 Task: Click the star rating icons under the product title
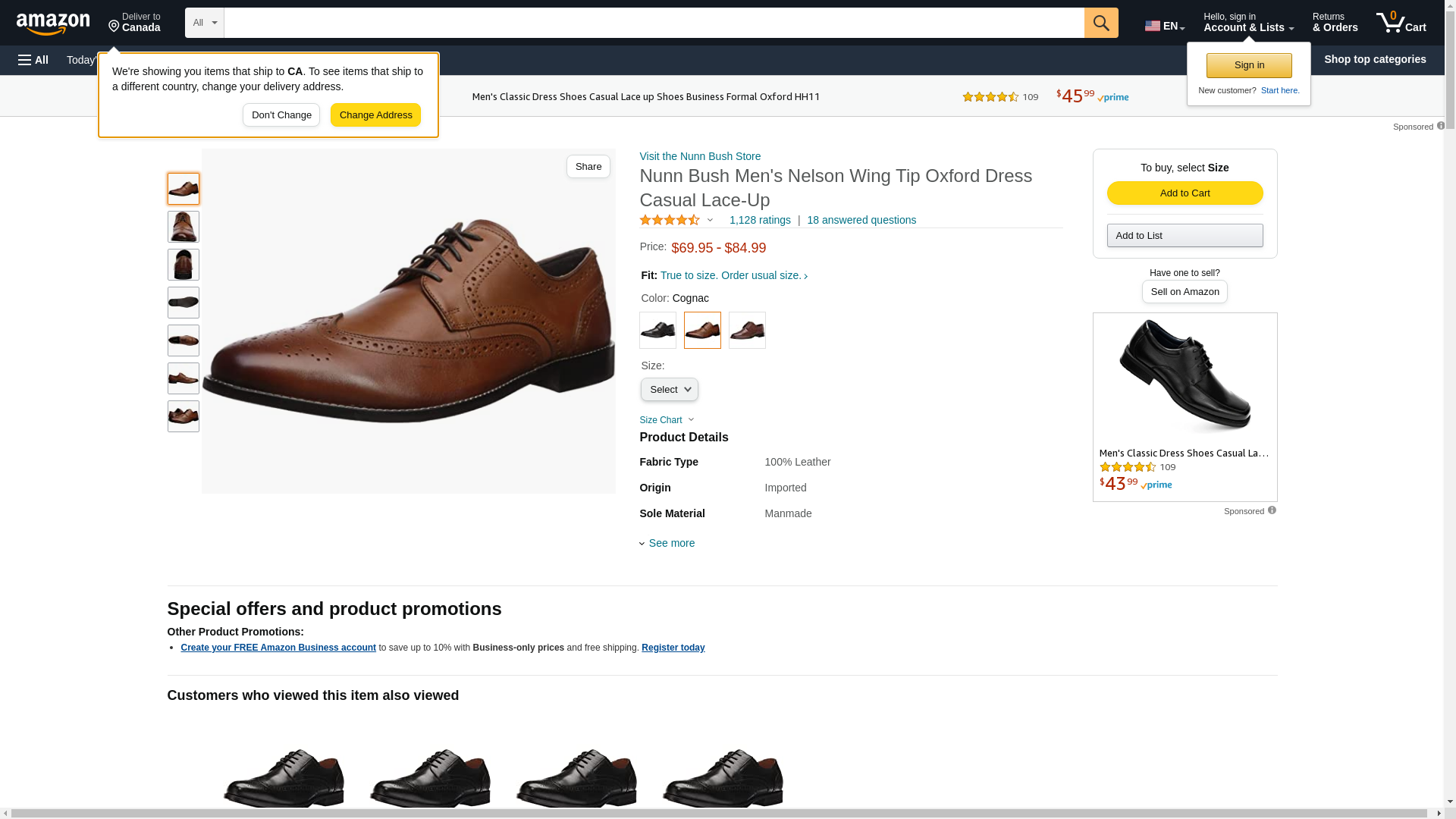(x=670, y=220)
